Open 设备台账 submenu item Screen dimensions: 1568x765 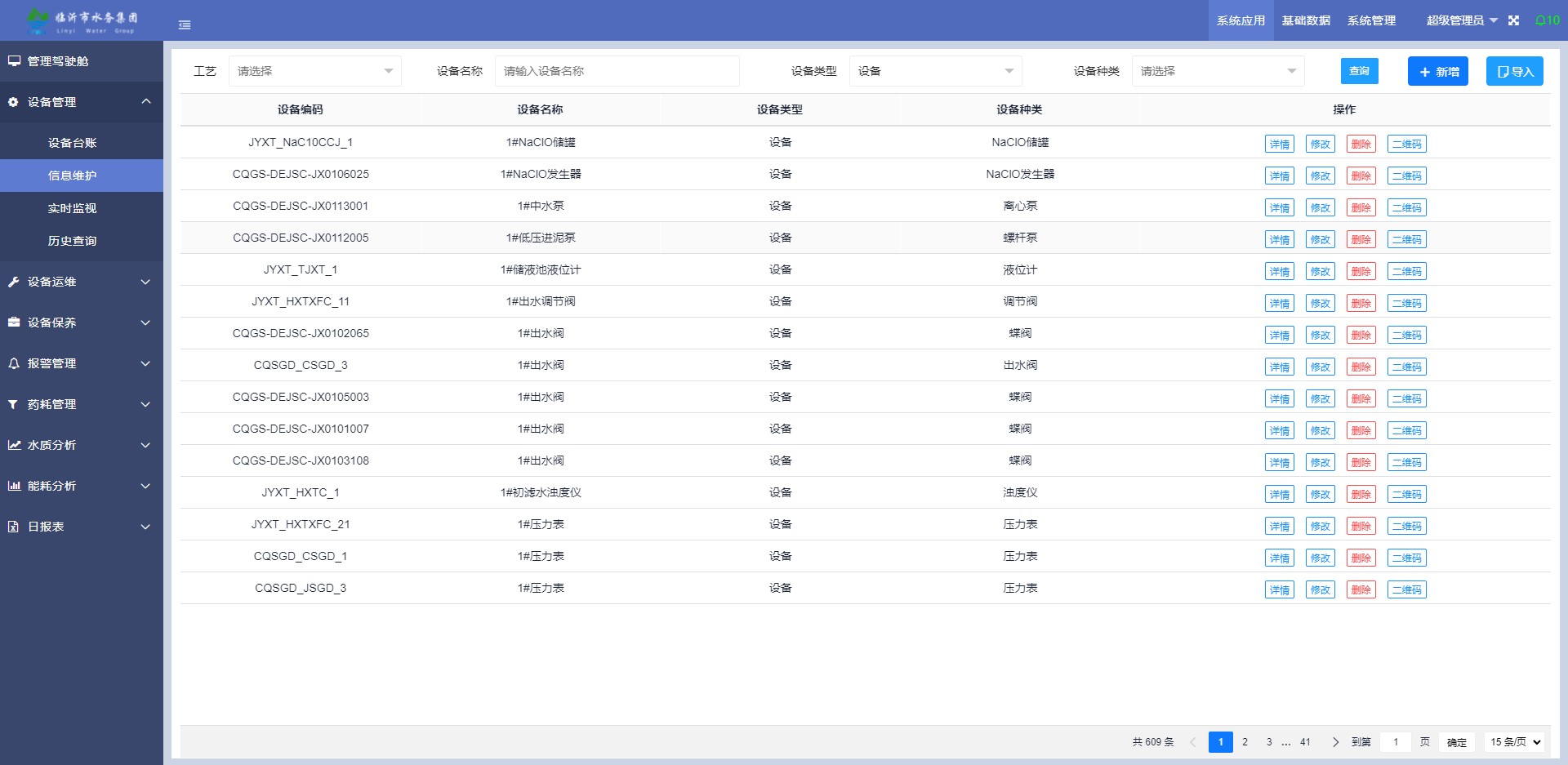(x=82, y=143)
